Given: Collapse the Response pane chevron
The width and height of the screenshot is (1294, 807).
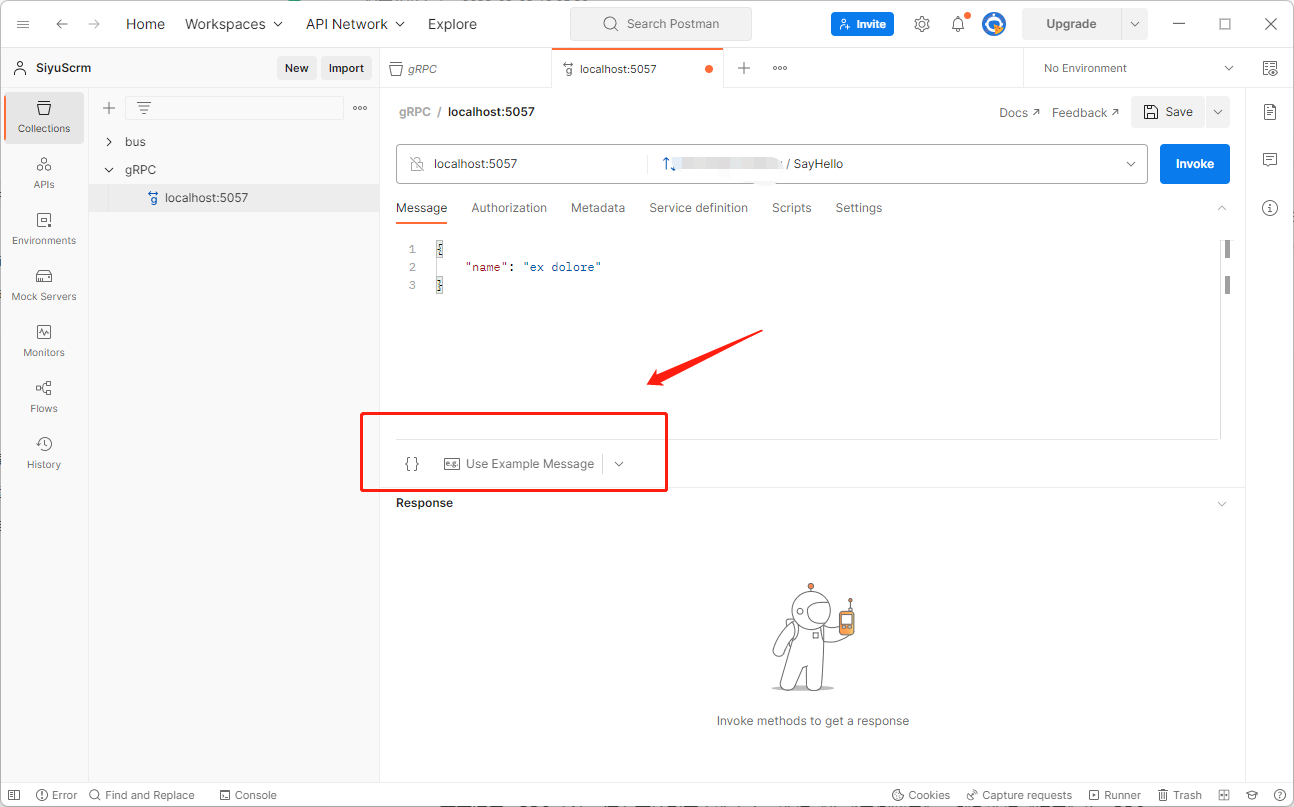Looking at the screenshot, I should click(x=1221, y=503).
